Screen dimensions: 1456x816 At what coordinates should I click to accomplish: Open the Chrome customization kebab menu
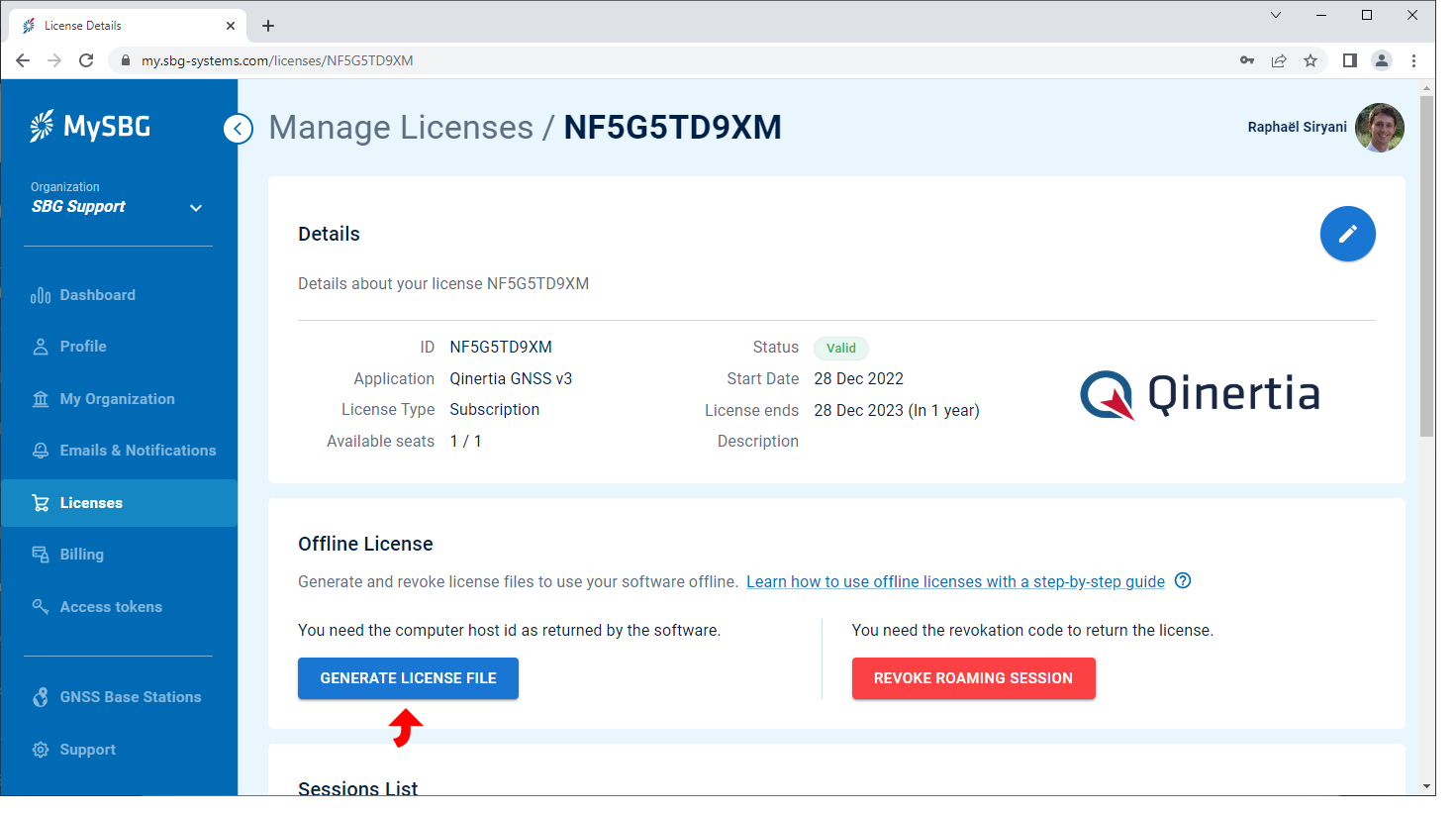(x=1413, y=60)
